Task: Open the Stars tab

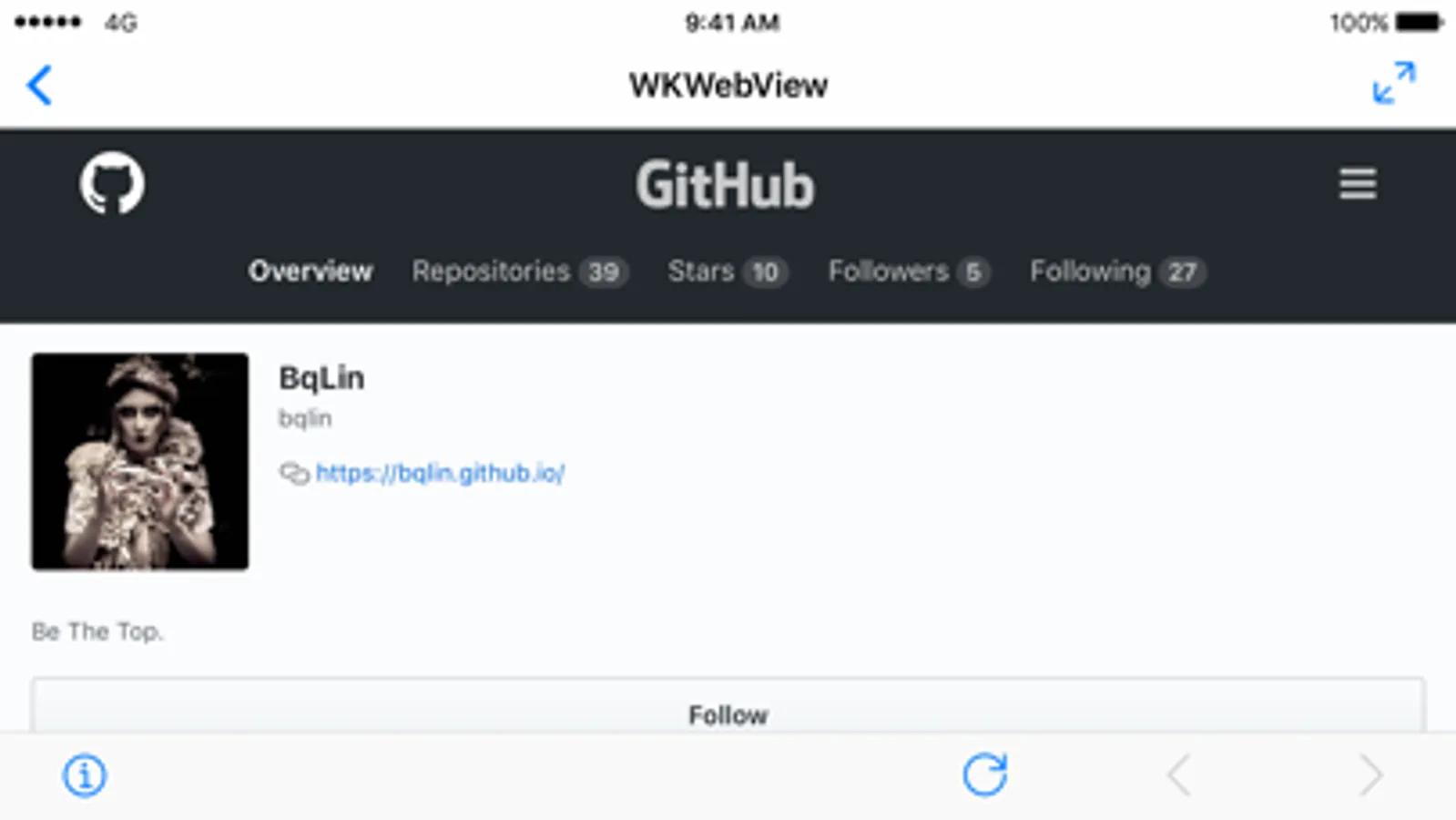Action: [x=728, y=272]
